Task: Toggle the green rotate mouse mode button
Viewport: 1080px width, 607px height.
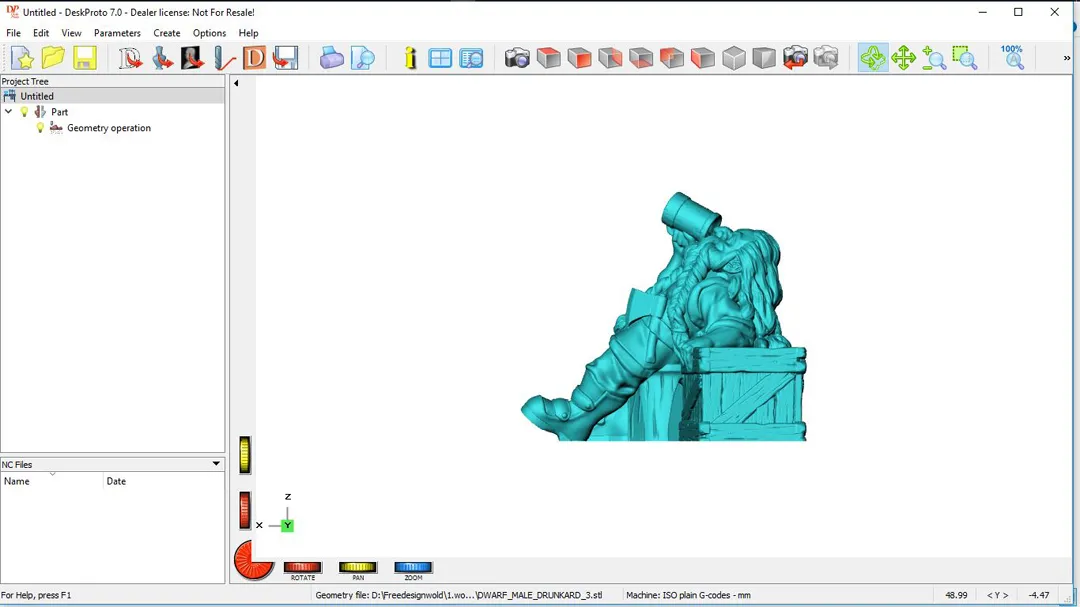Action: 872,58
